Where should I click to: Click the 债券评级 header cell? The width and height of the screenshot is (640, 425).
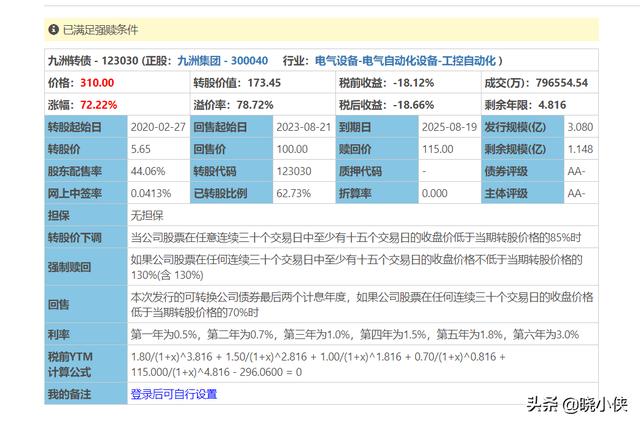[523, 171]
